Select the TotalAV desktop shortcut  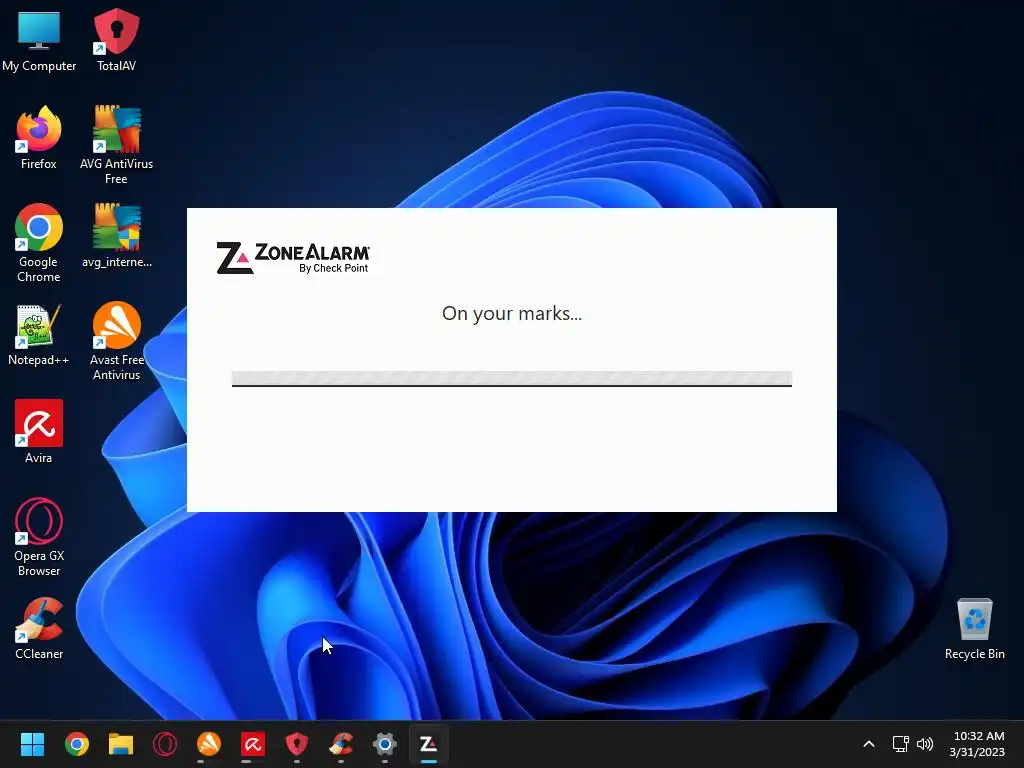(x=116, y=40)
